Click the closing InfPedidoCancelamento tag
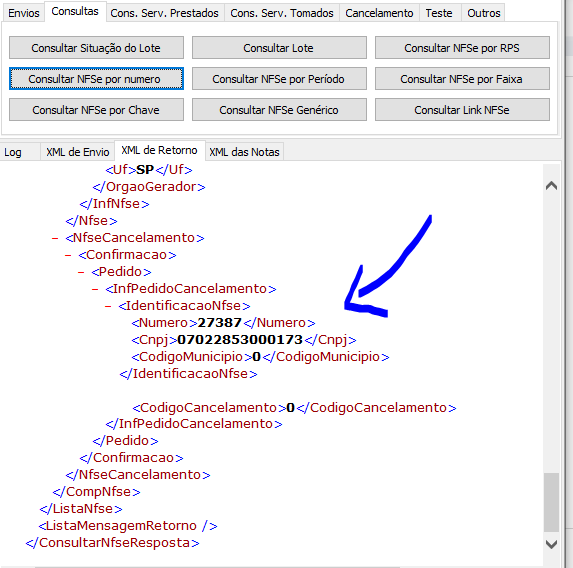The width and height of the screenshot is (573, 568). (x=194, y=424)
